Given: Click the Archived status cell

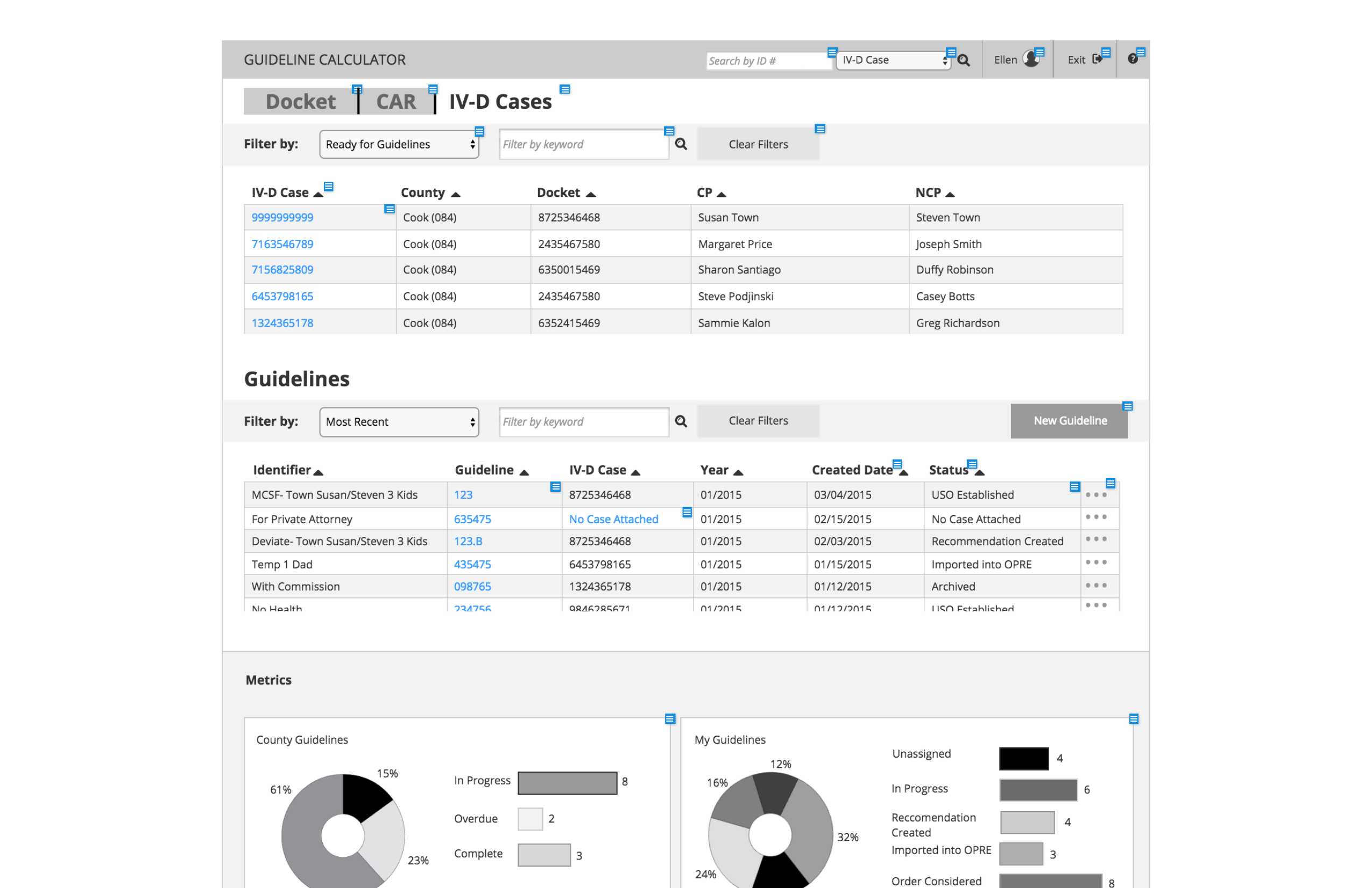Looking at the screenshot, I should coord(1002,587).
